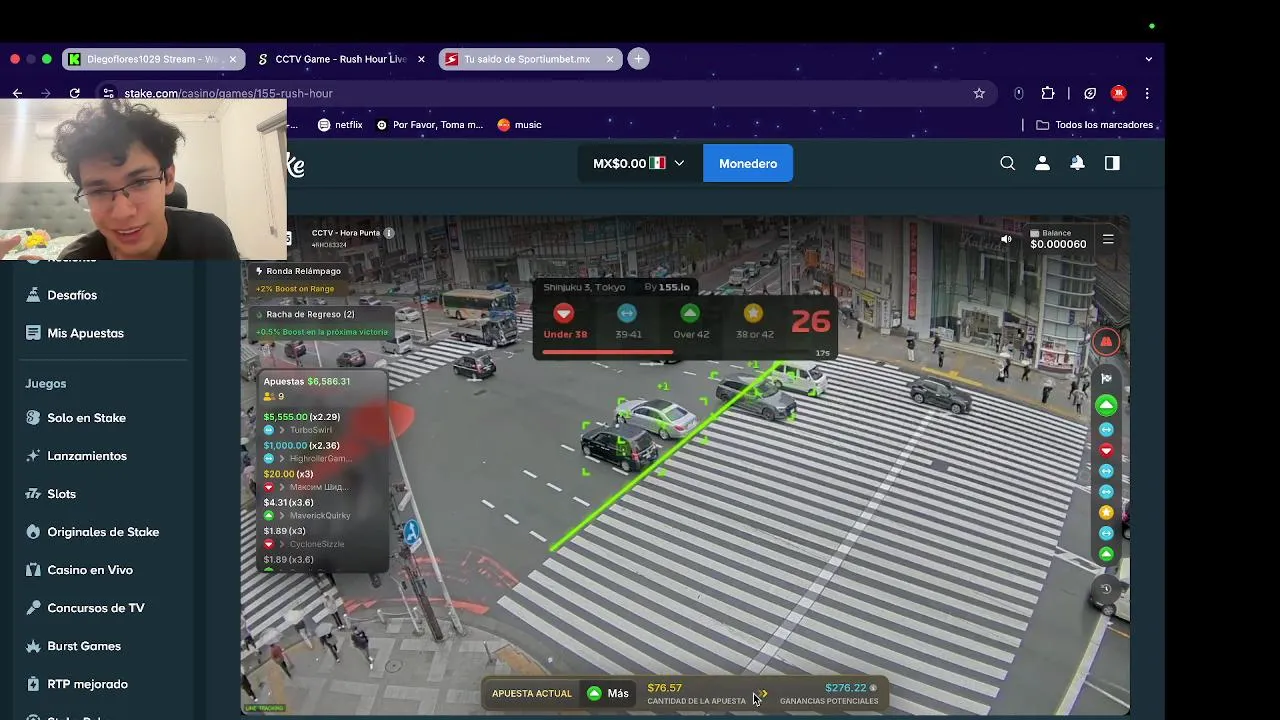The height and width of the screenshot is (720, 1280).
Task: Open the game hamburger menu
Action: click(x=1108, y=239)
